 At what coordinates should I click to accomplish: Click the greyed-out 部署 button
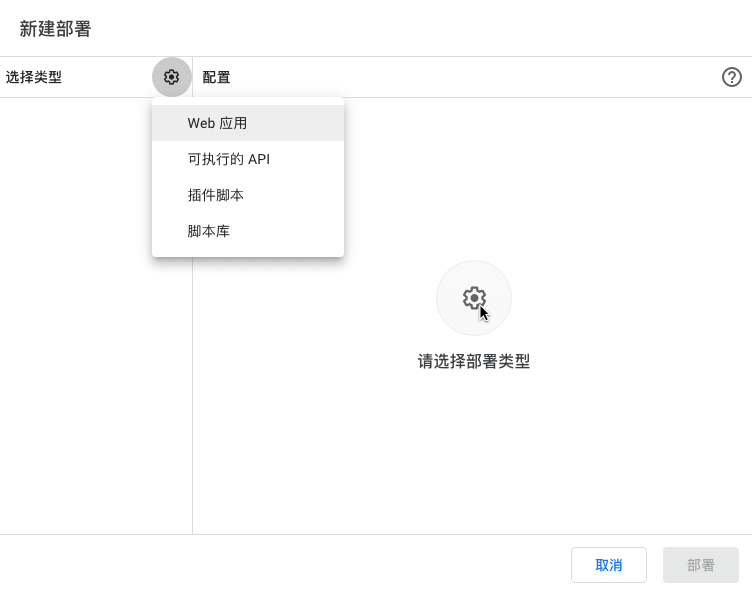[x=700, y=565]
